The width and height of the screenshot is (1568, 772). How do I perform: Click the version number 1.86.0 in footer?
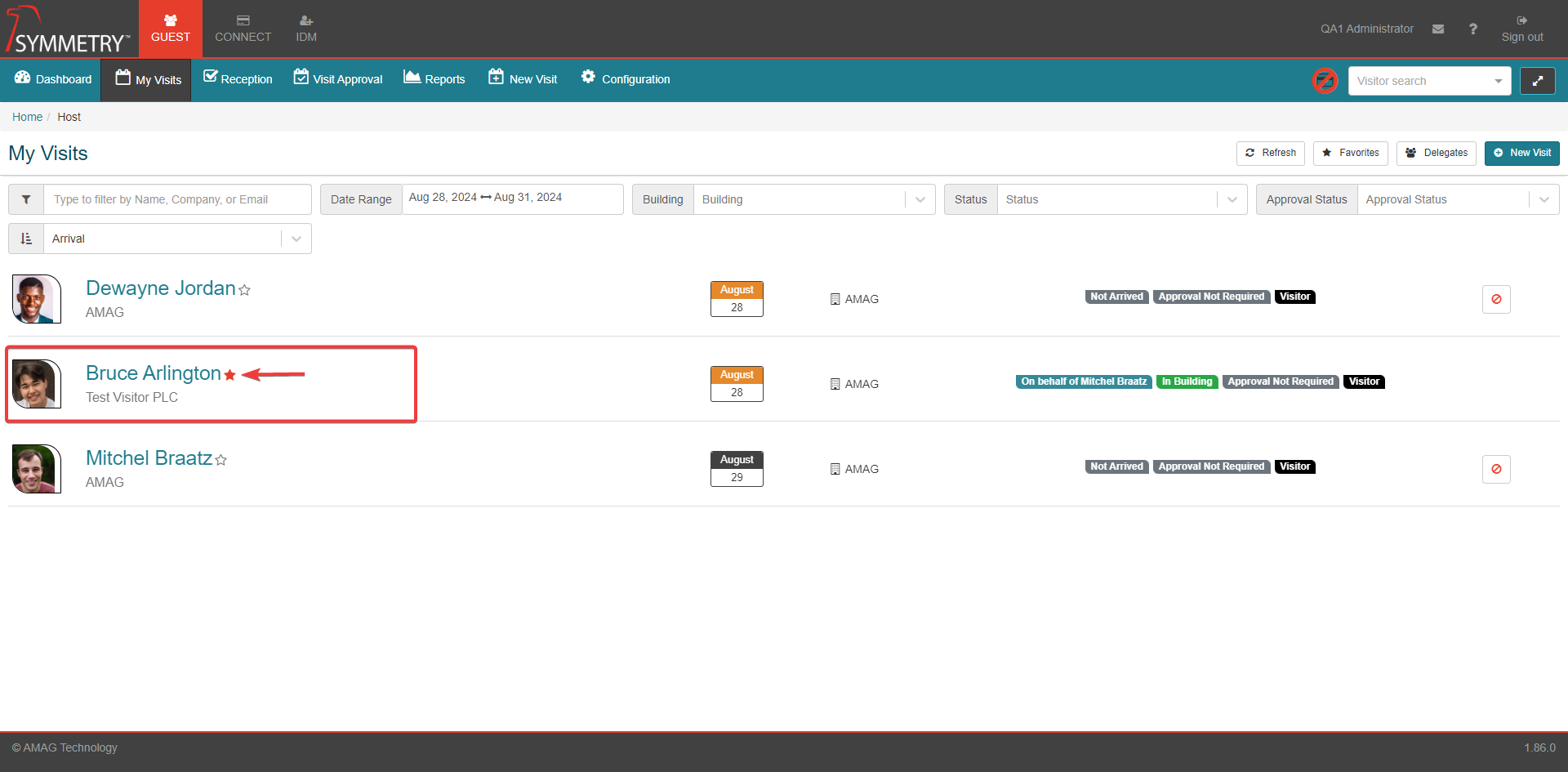(1539, 747)
